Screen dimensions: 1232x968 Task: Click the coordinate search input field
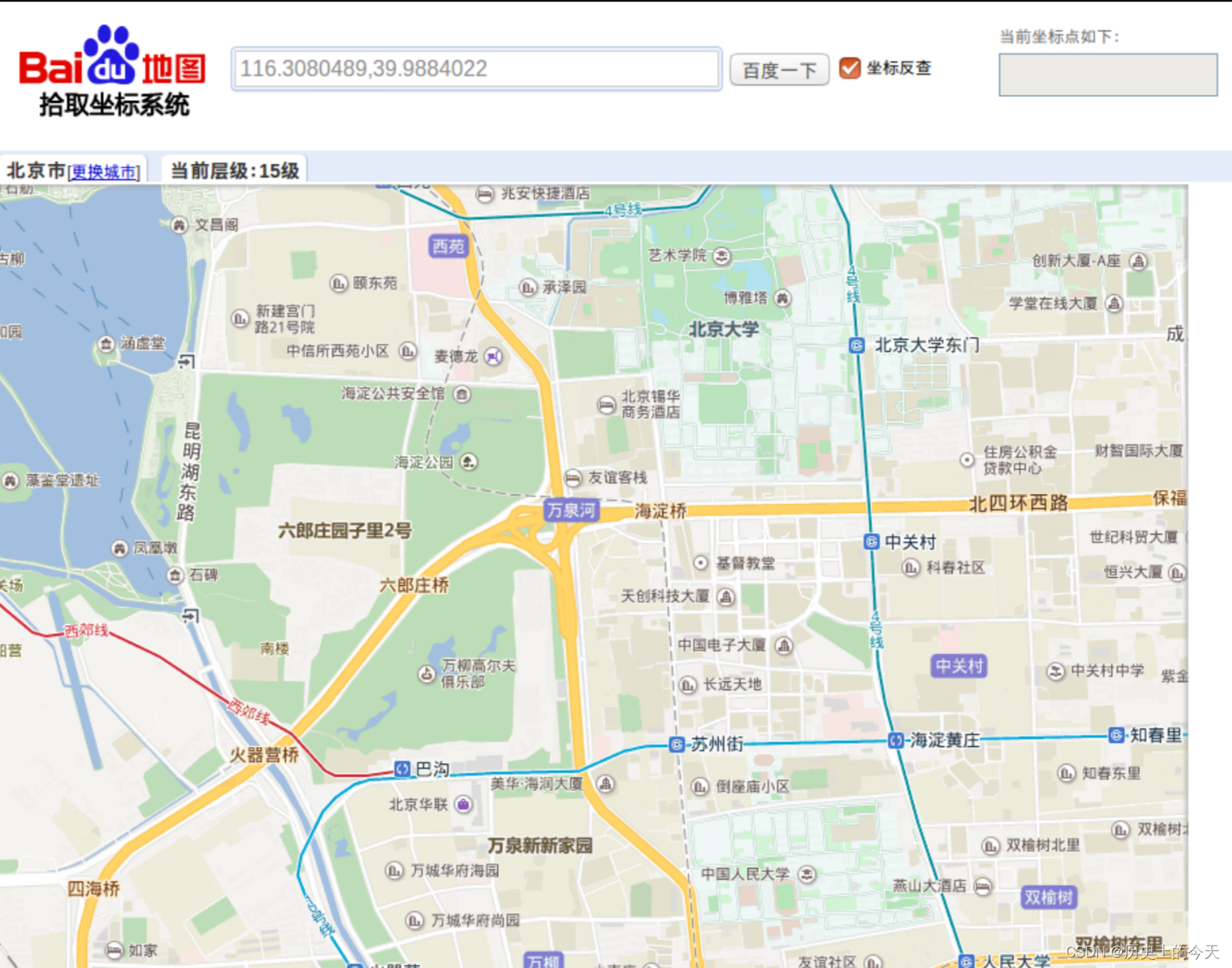click(x=476, y=69)
